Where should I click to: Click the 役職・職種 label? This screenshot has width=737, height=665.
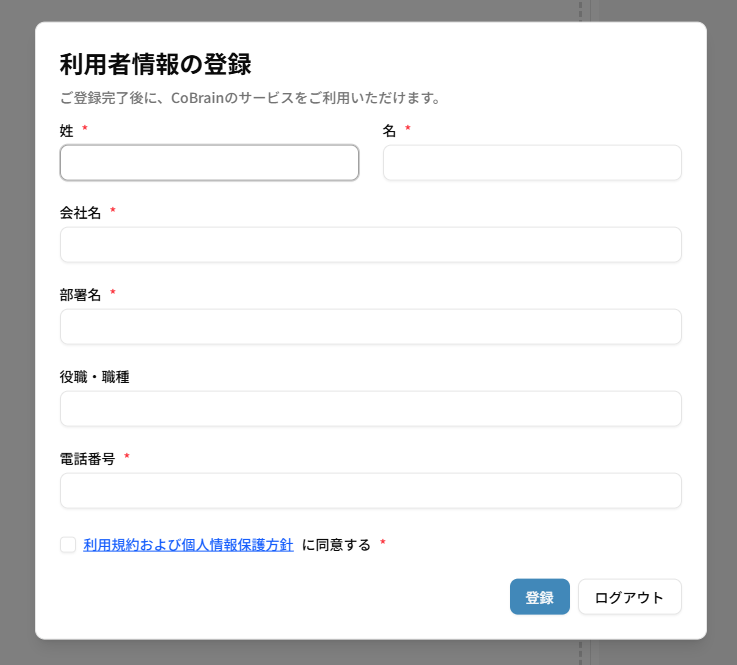point(94,377)
